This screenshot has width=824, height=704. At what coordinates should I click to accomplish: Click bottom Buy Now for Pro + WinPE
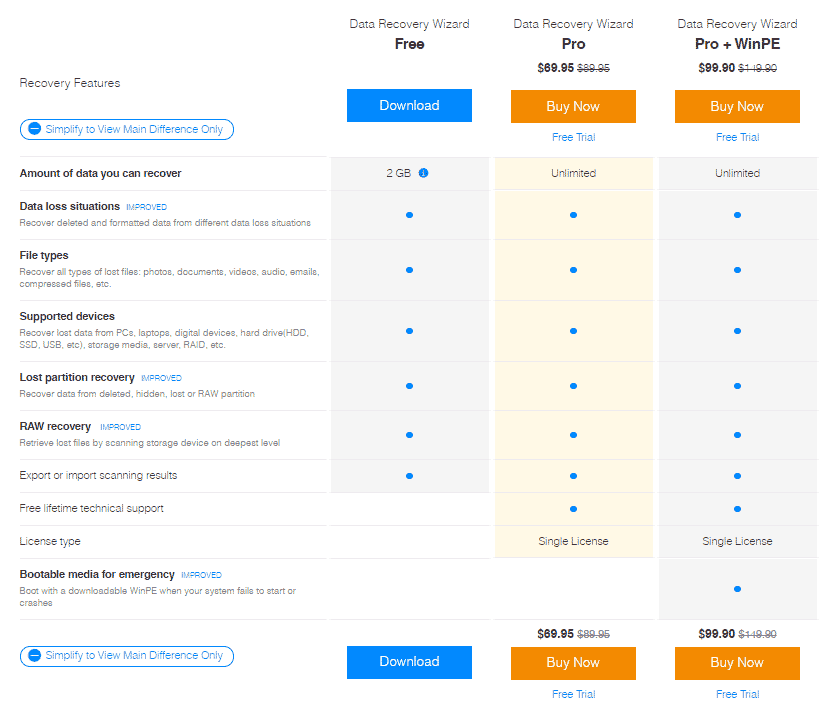pyautogui.click(x=737, y=663)
